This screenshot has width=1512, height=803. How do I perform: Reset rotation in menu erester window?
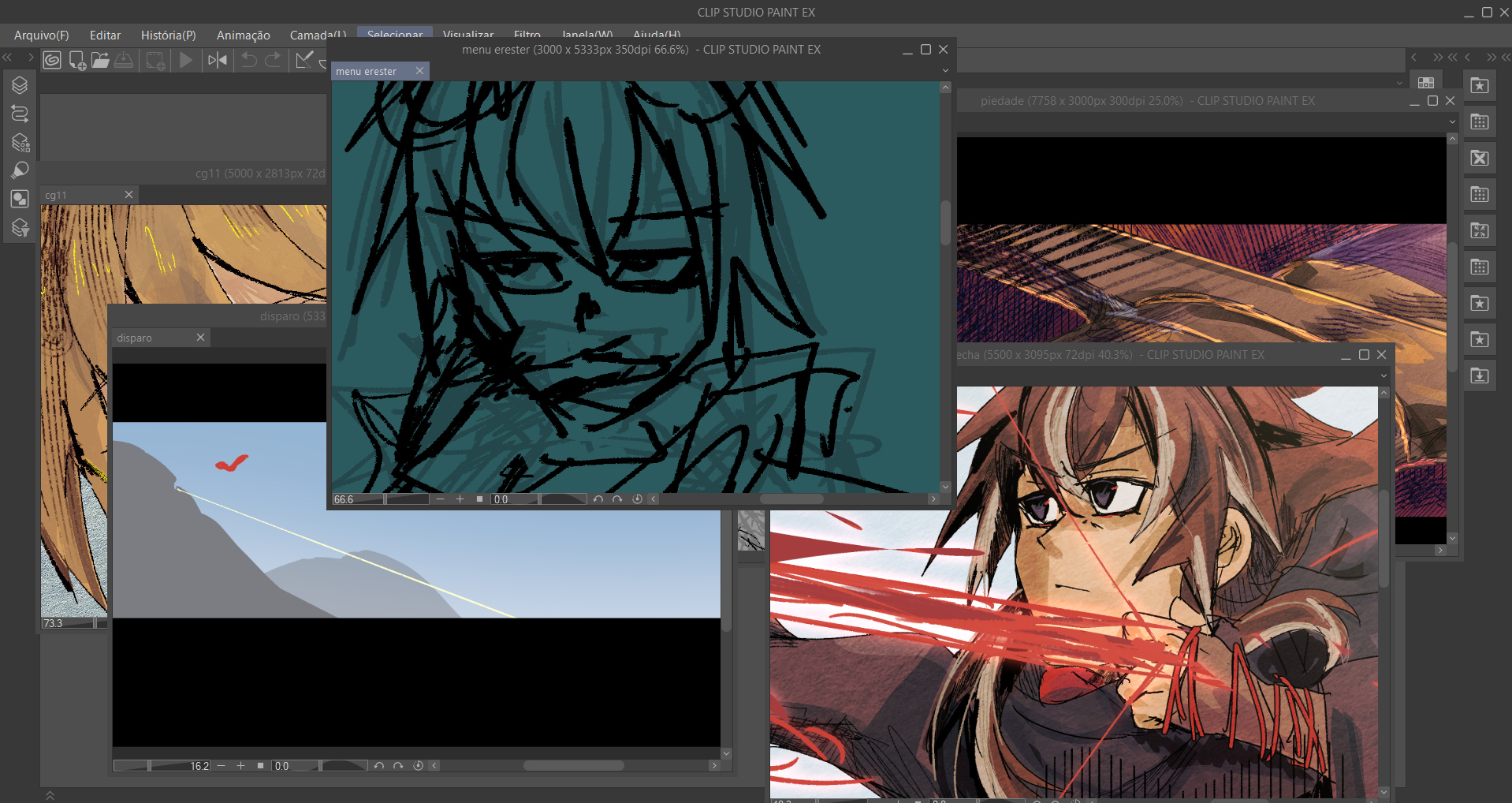coord(637,499)
